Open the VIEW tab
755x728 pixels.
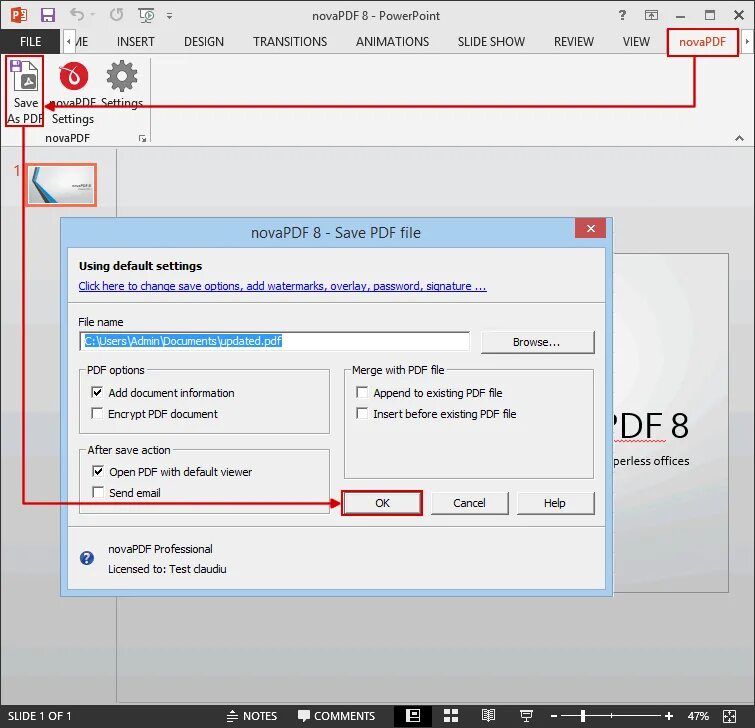click(636, 42)
